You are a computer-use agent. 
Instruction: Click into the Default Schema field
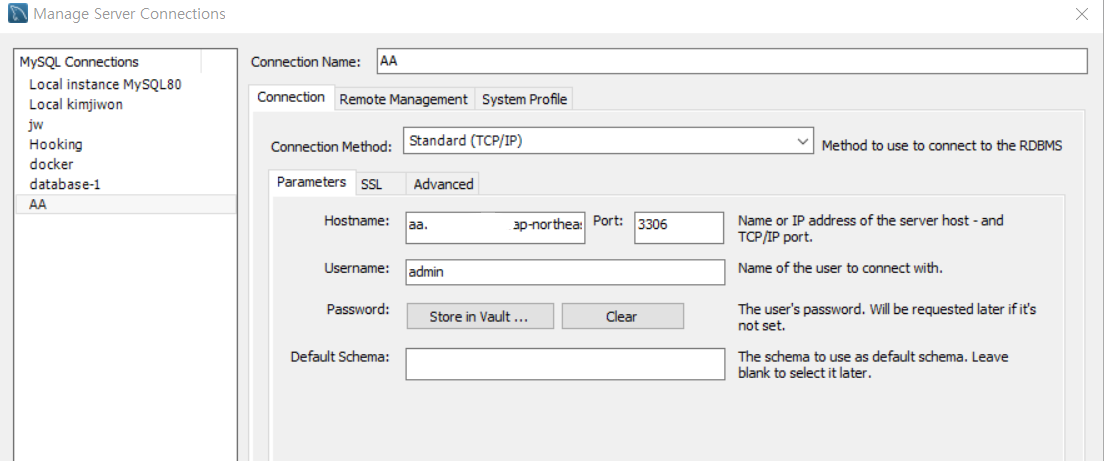(x=565, y=364)
